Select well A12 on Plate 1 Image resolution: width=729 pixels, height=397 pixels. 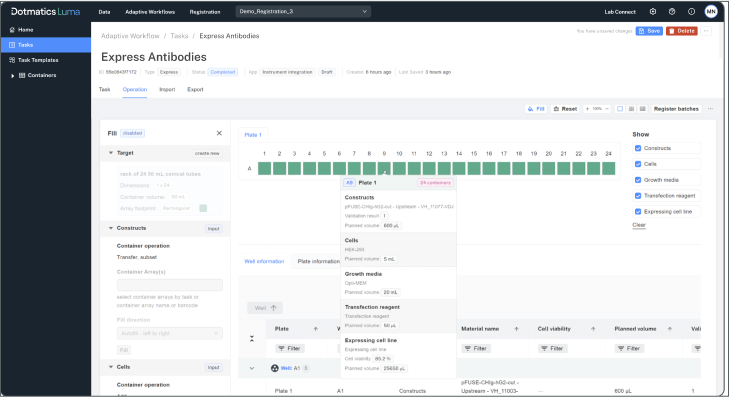(x=429, y=168)
